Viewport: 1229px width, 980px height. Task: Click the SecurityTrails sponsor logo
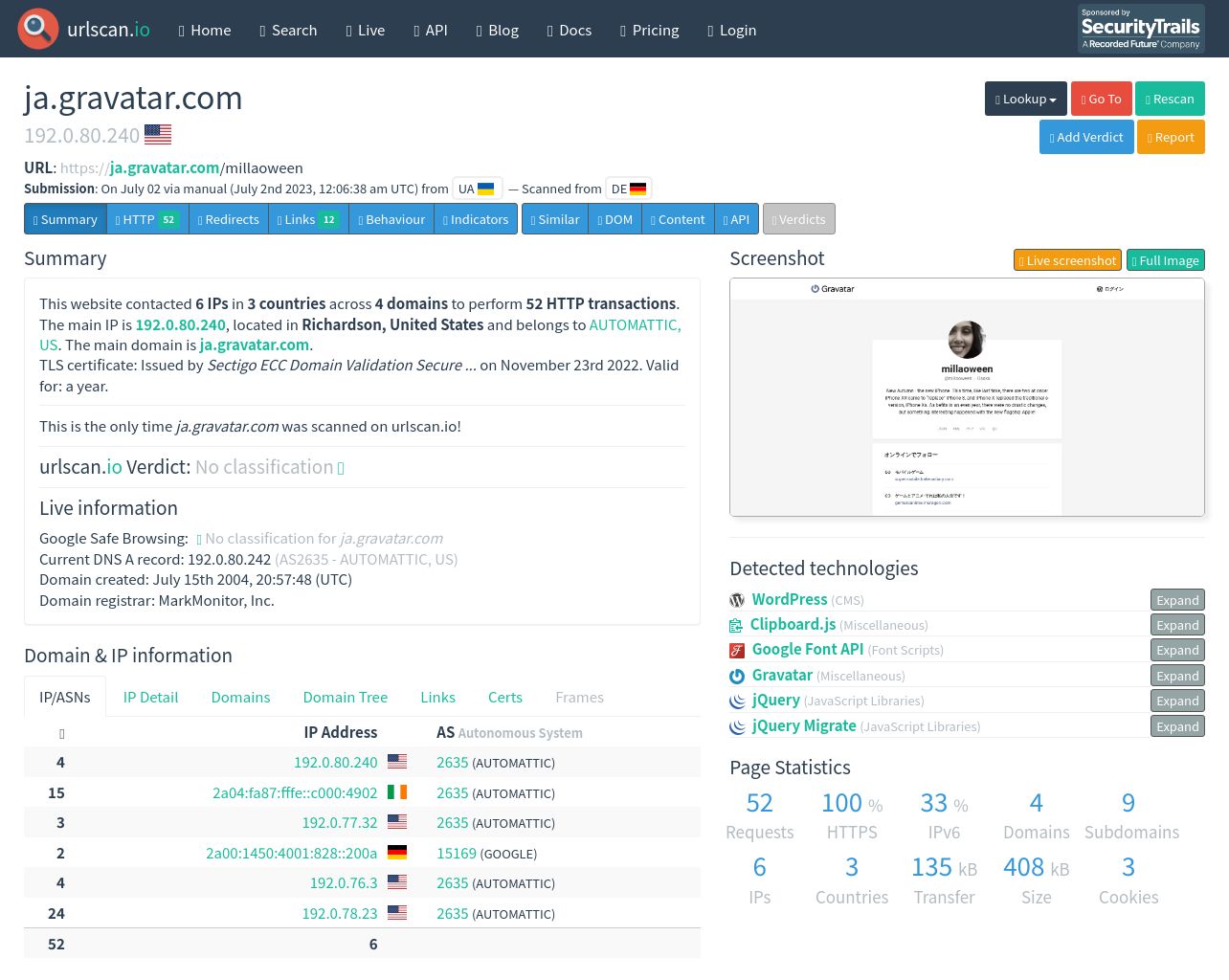click(1141, 29)
